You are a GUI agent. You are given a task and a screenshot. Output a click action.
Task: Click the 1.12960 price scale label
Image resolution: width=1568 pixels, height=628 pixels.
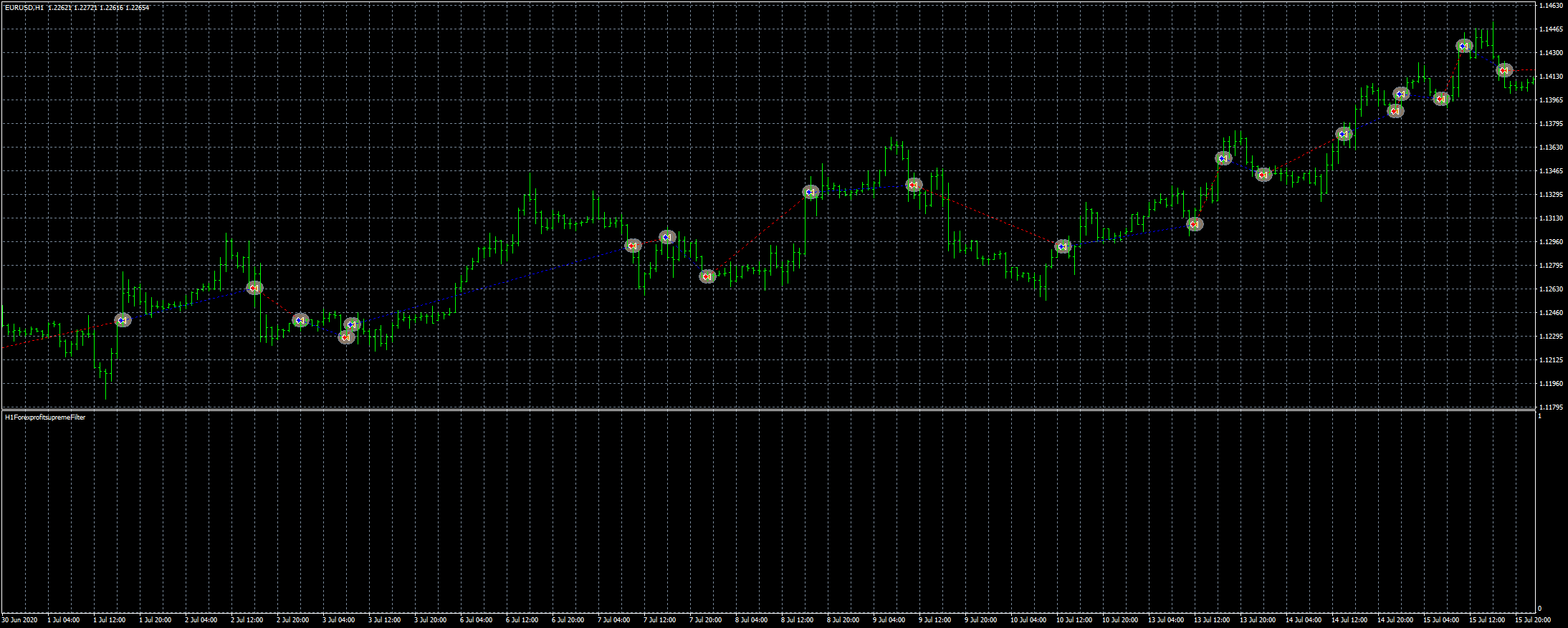[1552, 242]
